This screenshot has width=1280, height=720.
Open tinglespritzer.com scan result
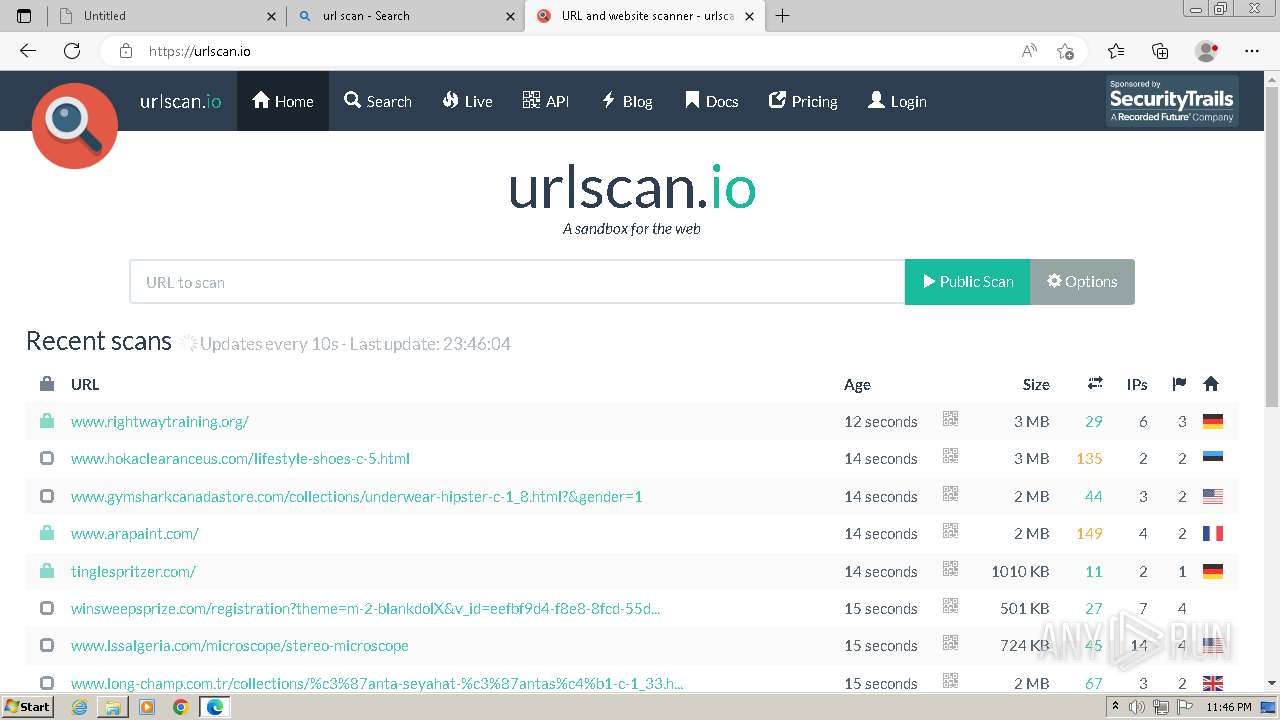click(x=133, y=571)
